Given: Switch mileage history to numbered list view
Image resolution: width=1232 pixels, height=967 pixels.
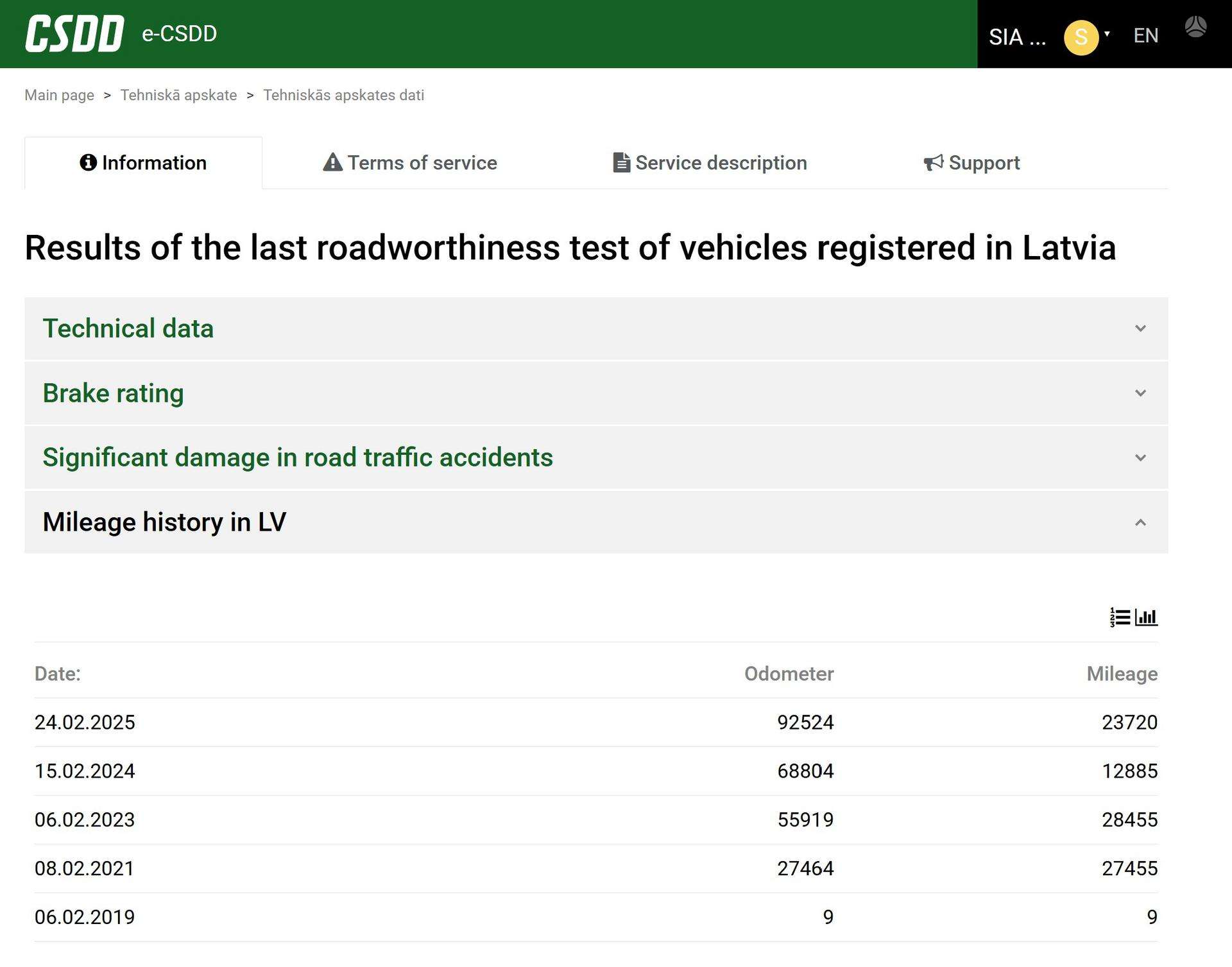Looking at the screenshot, I should click(1120, 617).
